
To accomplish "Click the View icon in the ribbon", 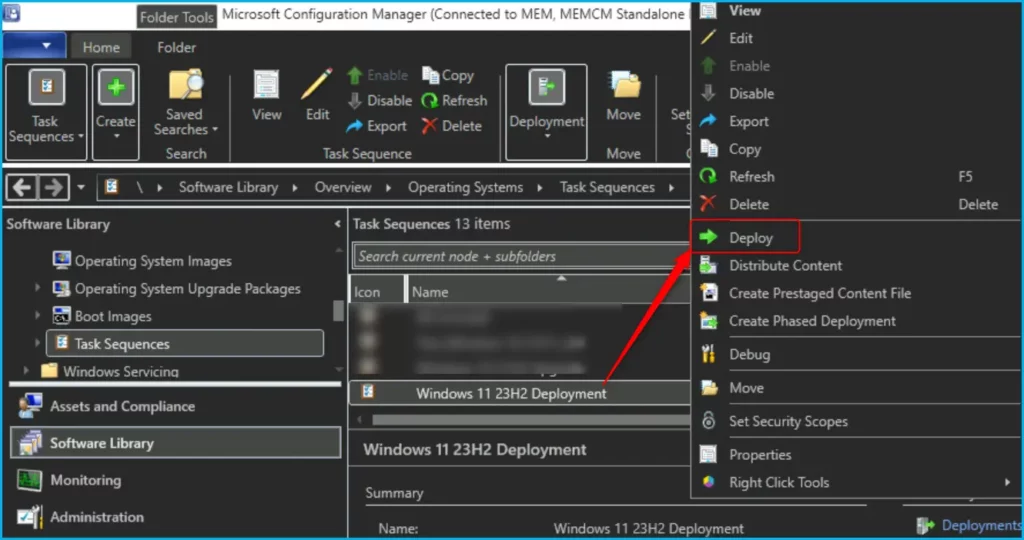I will coord(266,86).
